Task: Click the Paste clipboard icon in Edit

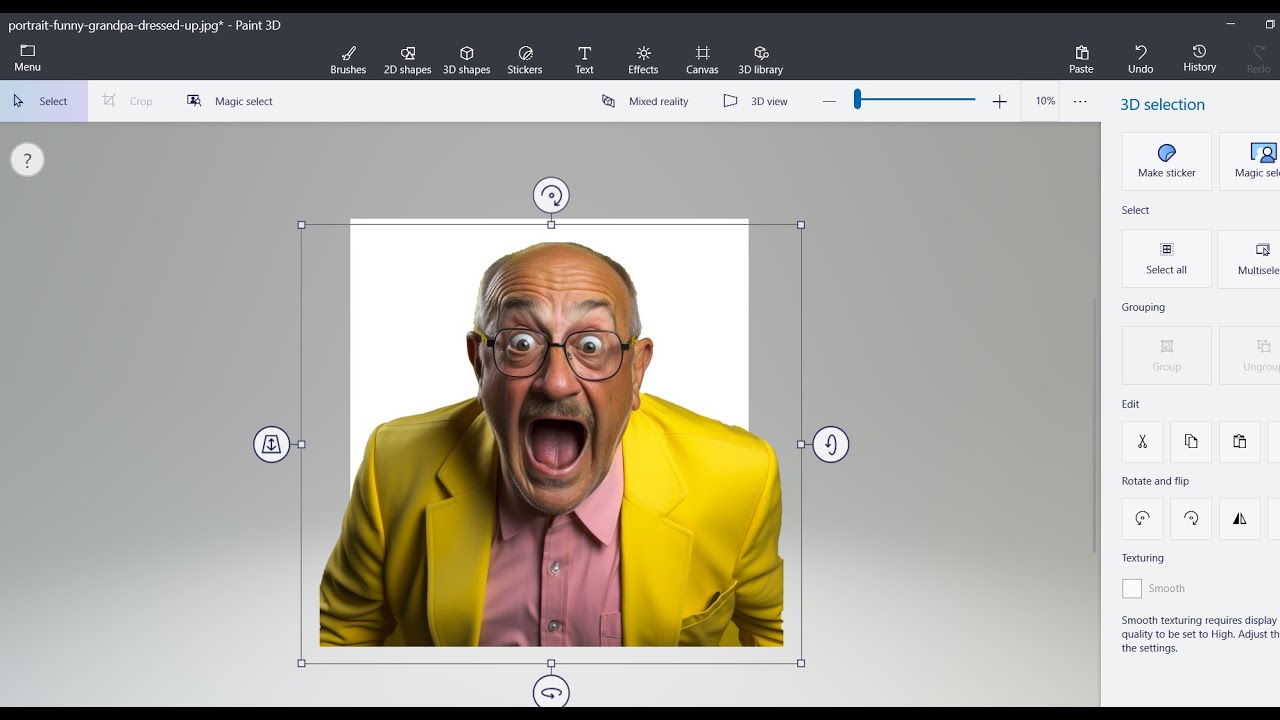Action: pyautogui.click(x=1240, y=441)
